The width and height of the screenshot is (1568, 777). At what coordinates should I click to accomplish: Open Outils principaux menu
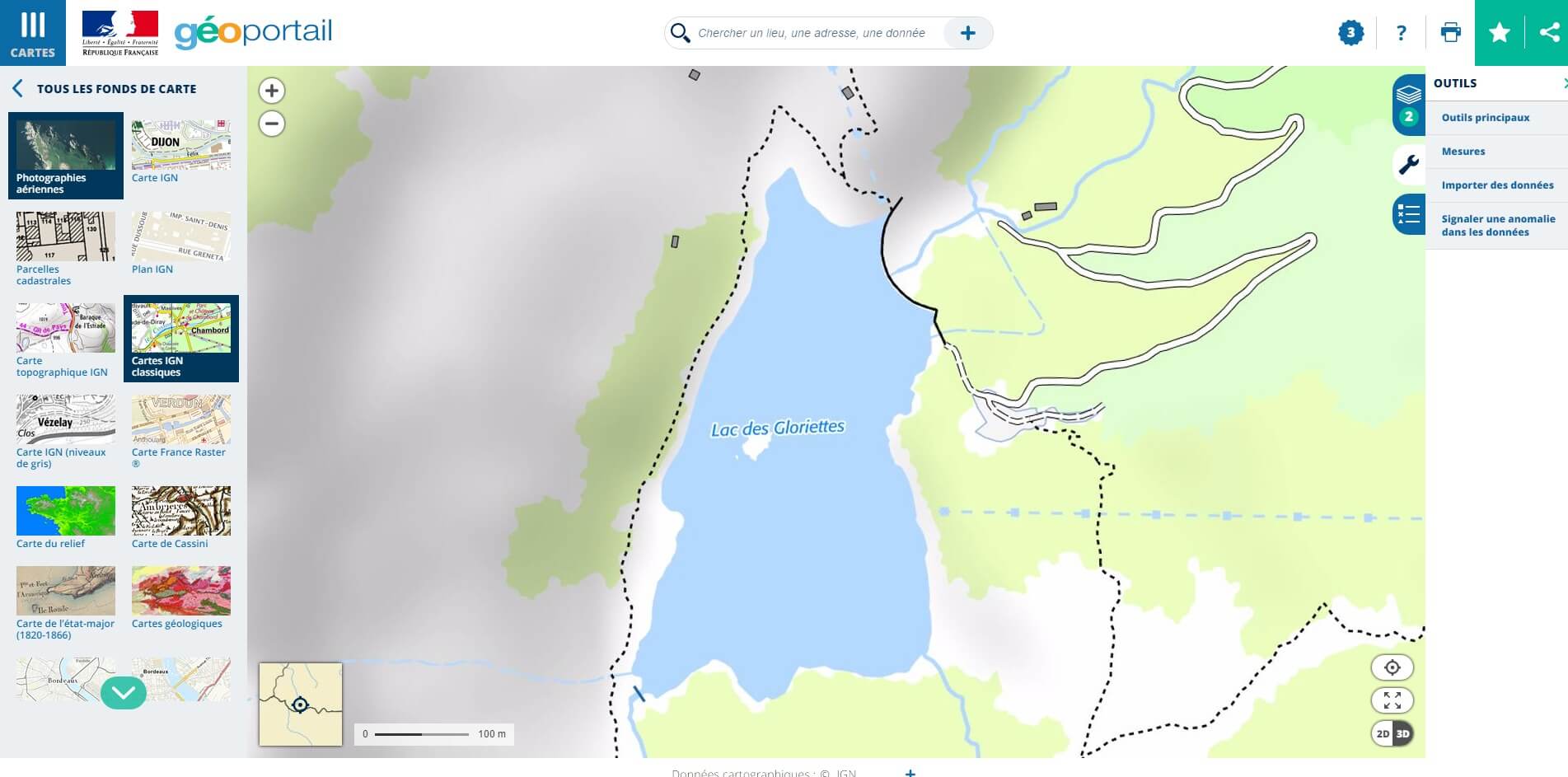coord(1485,118)
